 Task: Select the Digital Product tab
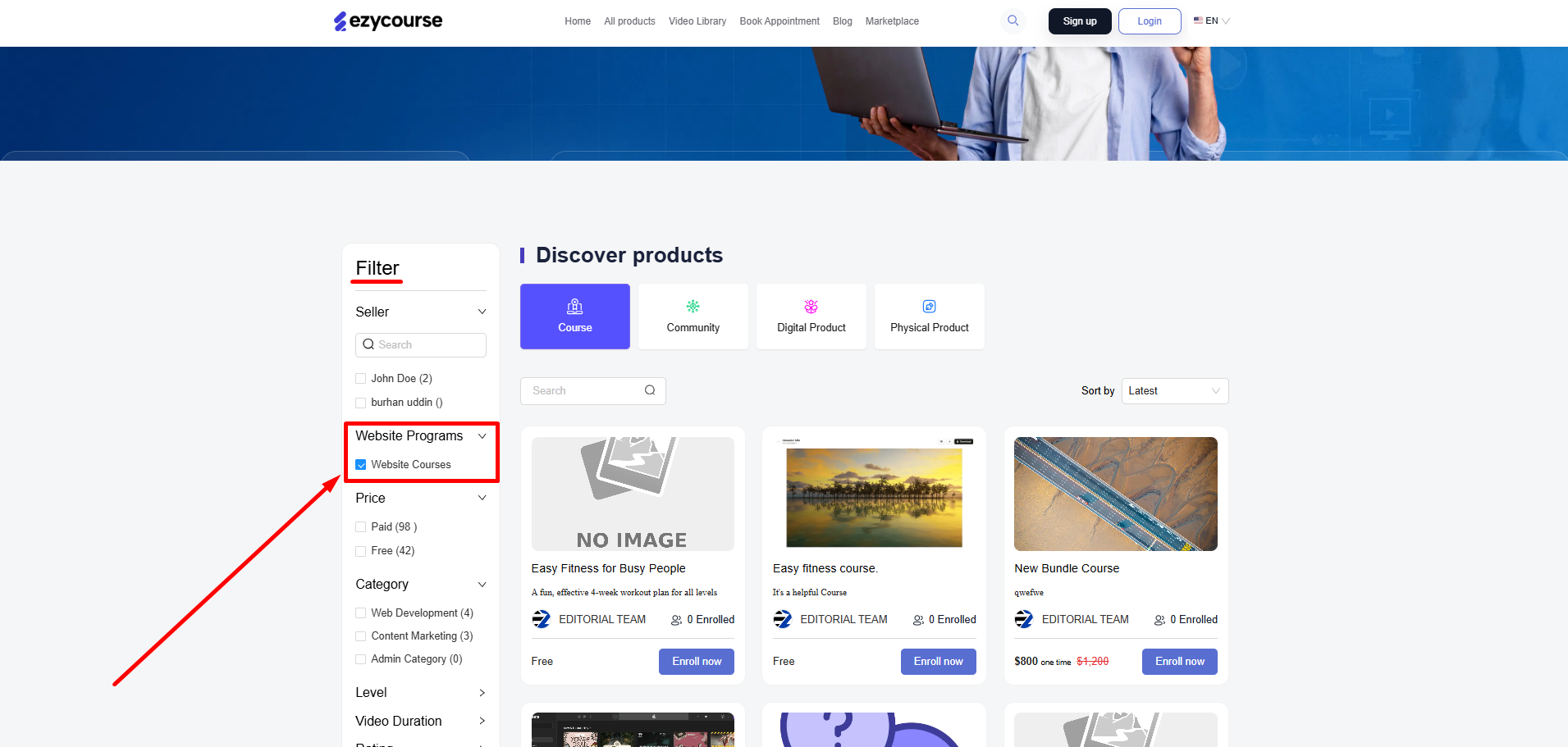(x=811, y=317)
